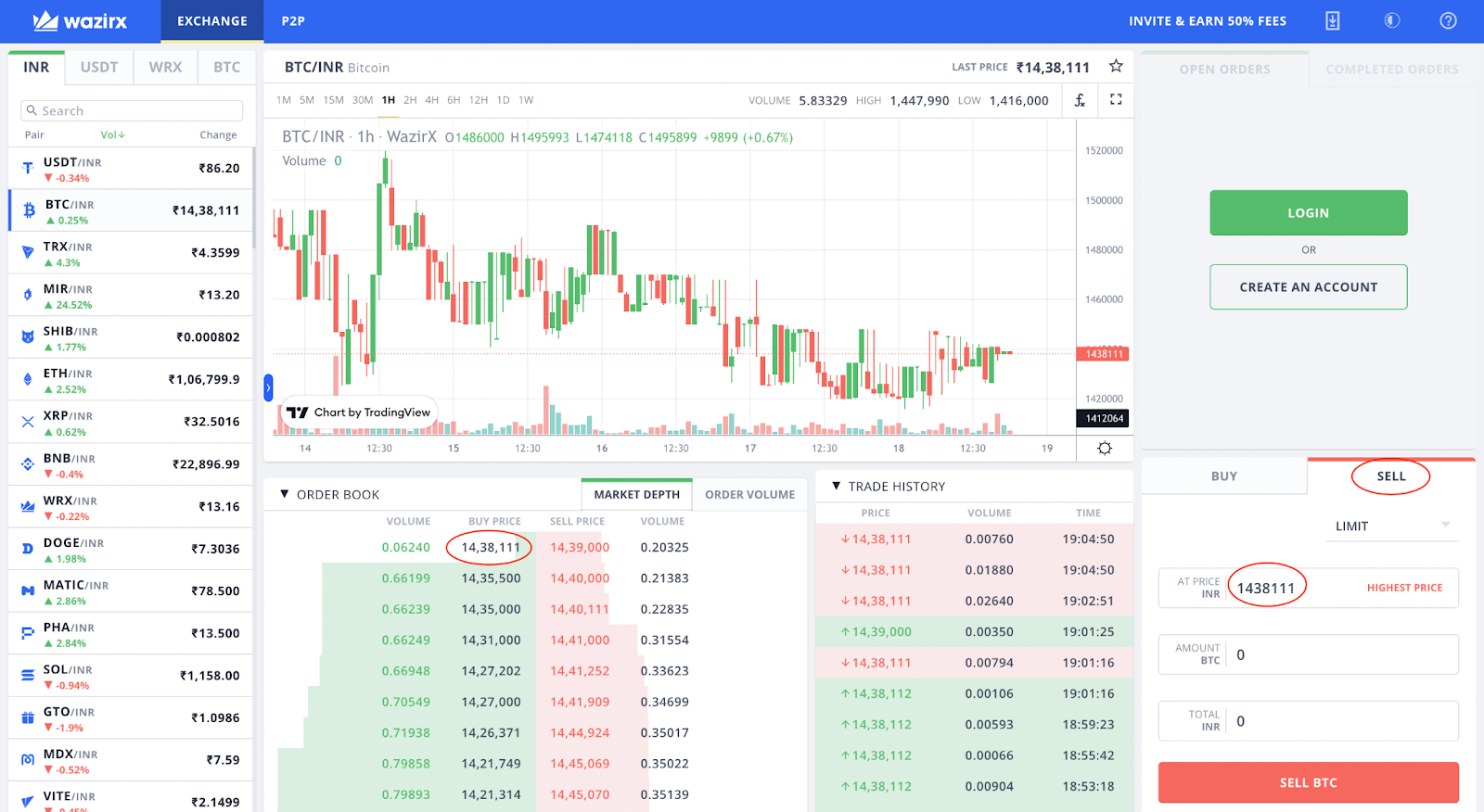Screen dimensions: 1484x812
Task: Set chart interval to 1D
Action: tap(503, 100)
